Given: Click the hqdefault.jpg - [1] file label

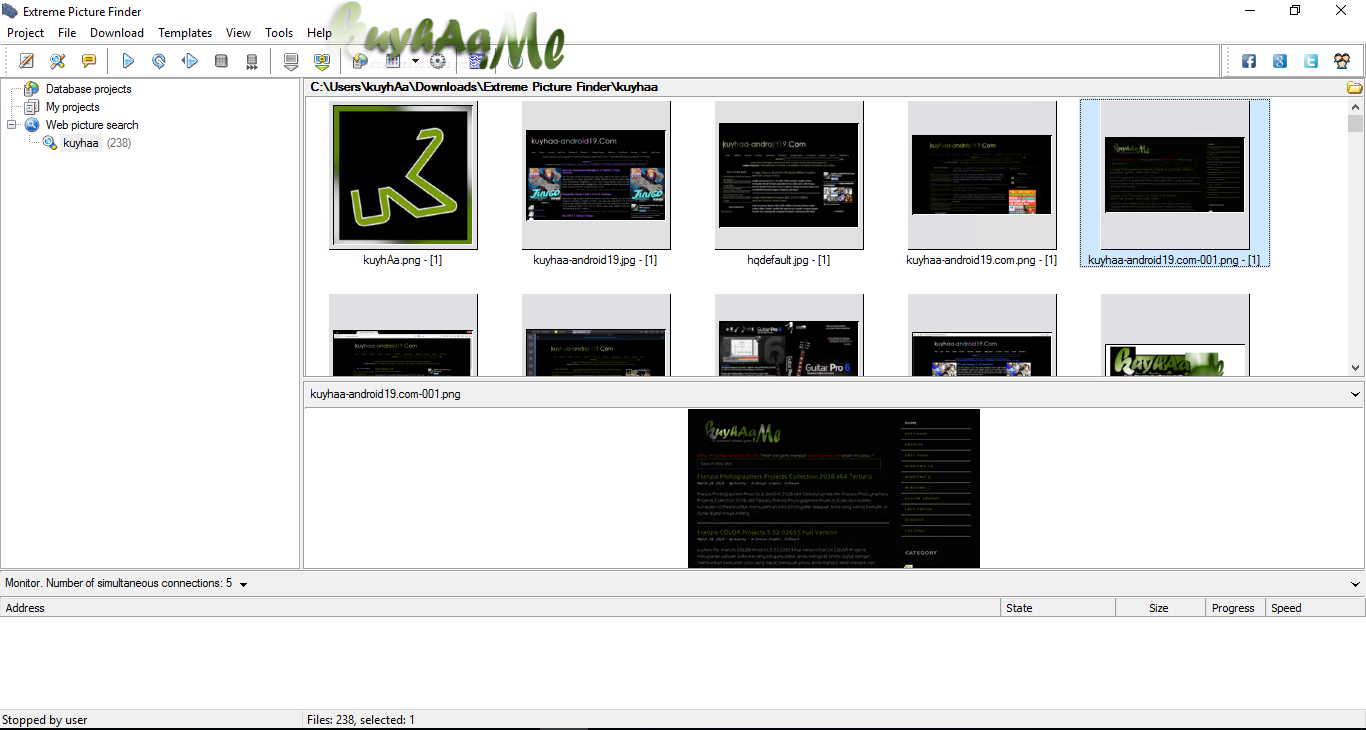Looking at the screenshot, I should click(x=789, y=260).
